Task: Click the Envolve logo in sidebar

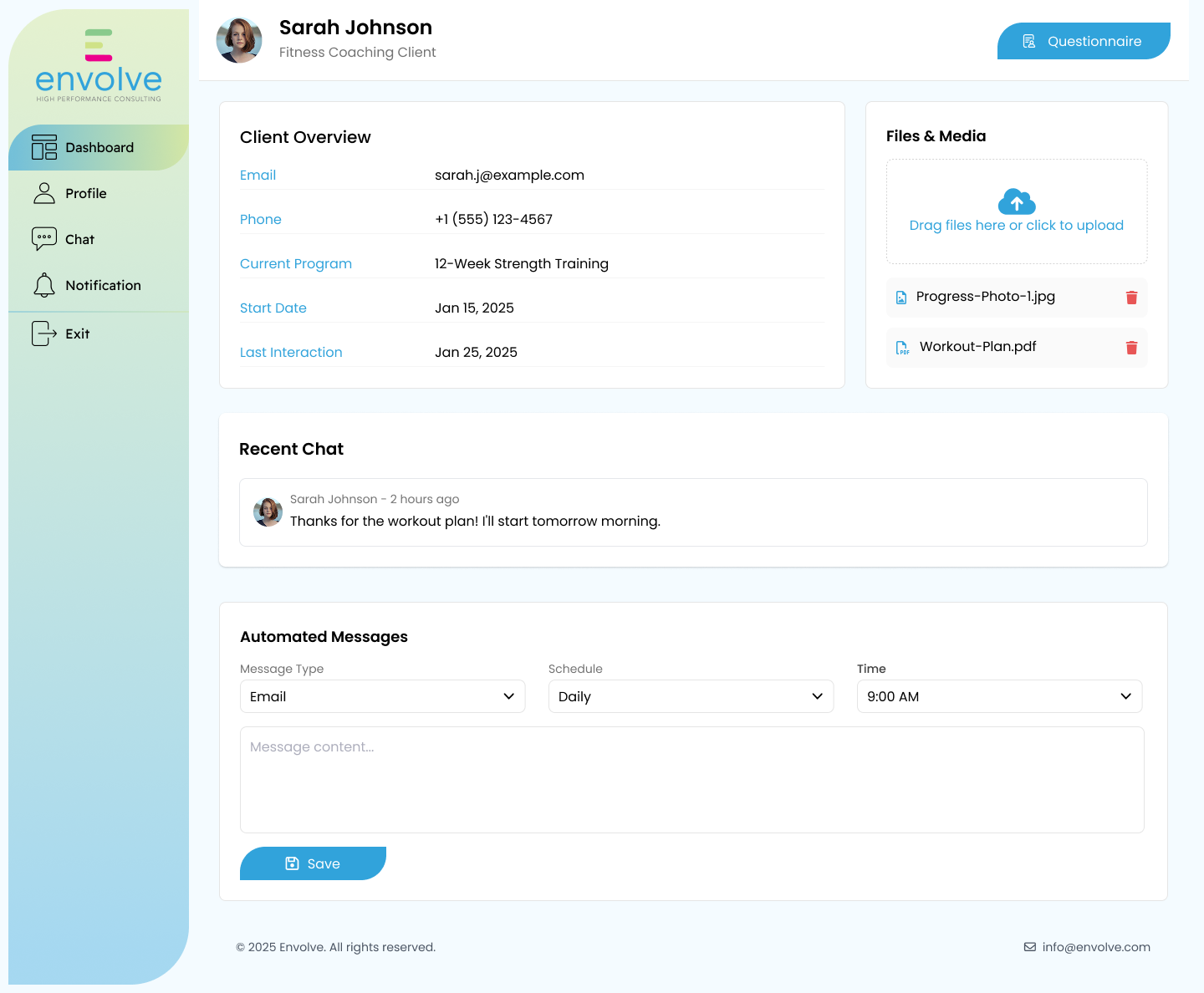Action: (x=99, y=66)
